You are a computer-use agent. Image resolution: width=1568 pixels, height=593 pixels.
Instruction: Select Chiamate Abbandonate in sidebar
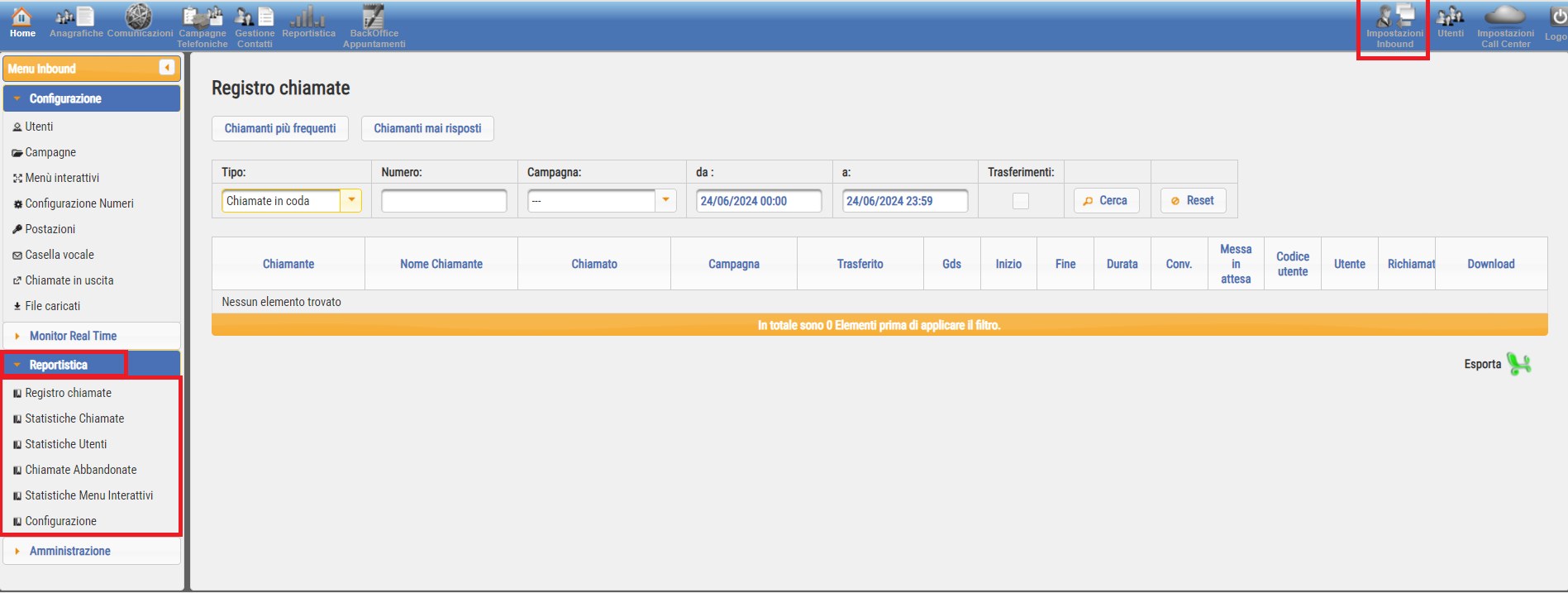point(81,470)
